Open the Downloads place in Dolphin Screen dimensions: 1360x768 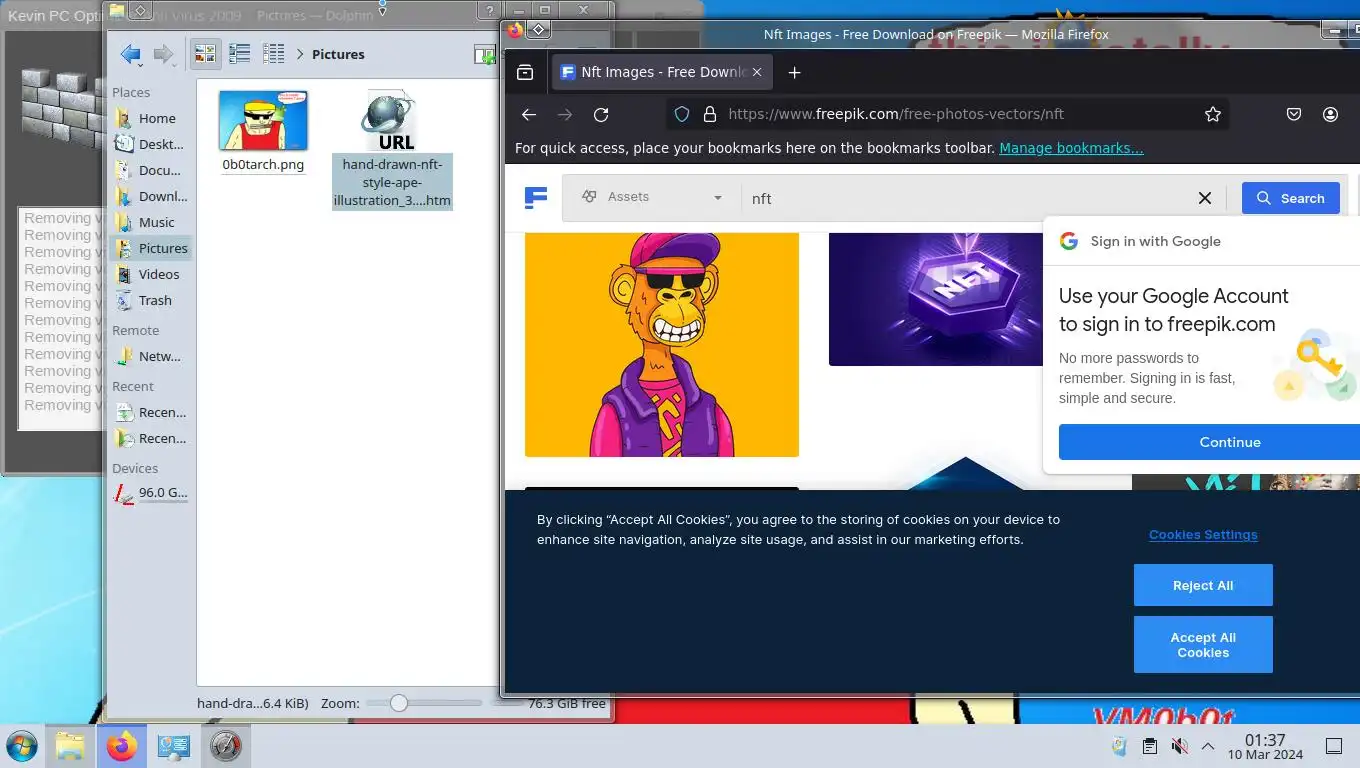[150, 196]
